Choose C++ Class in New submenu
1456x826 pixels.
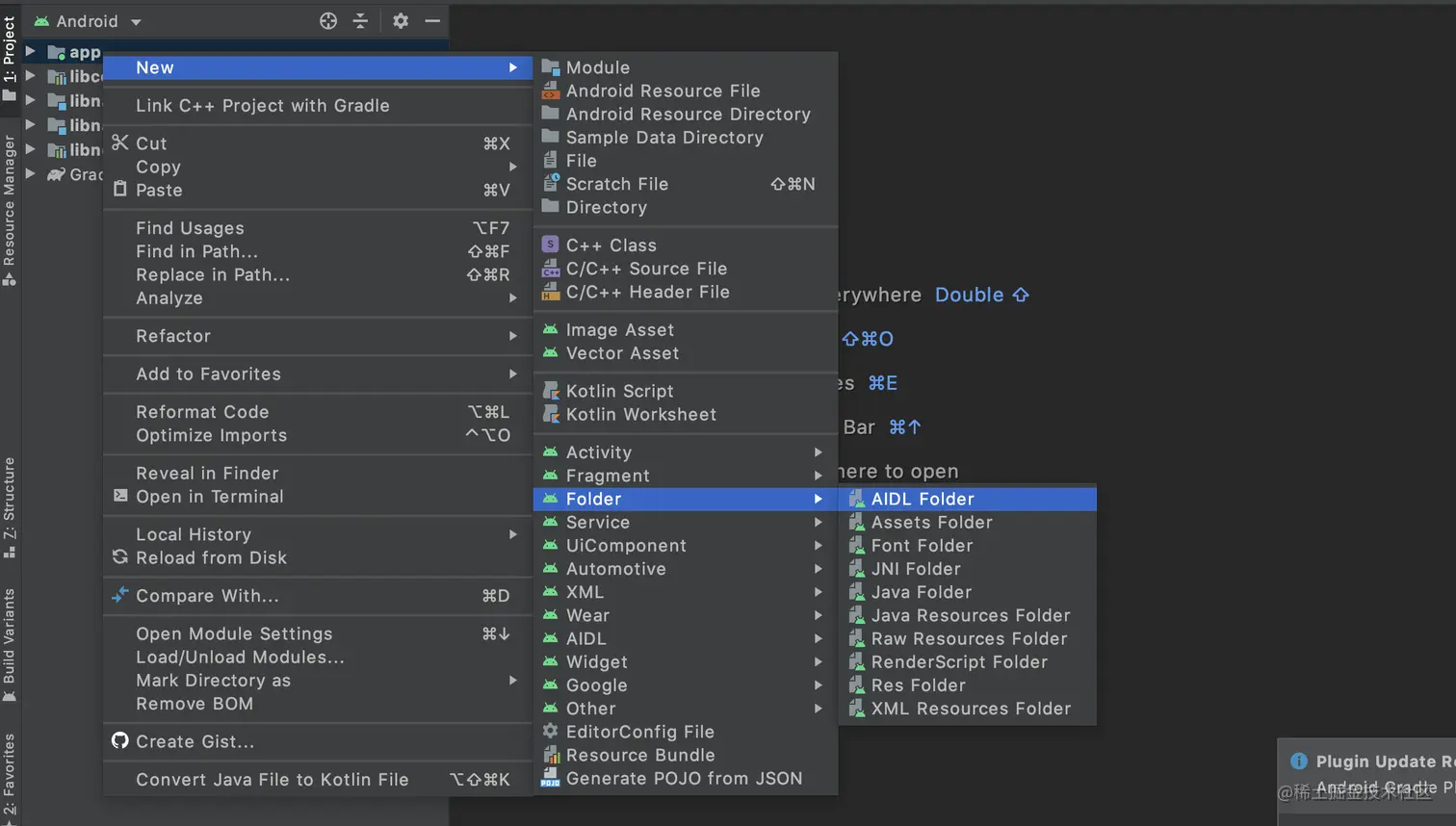click(611, 245)
